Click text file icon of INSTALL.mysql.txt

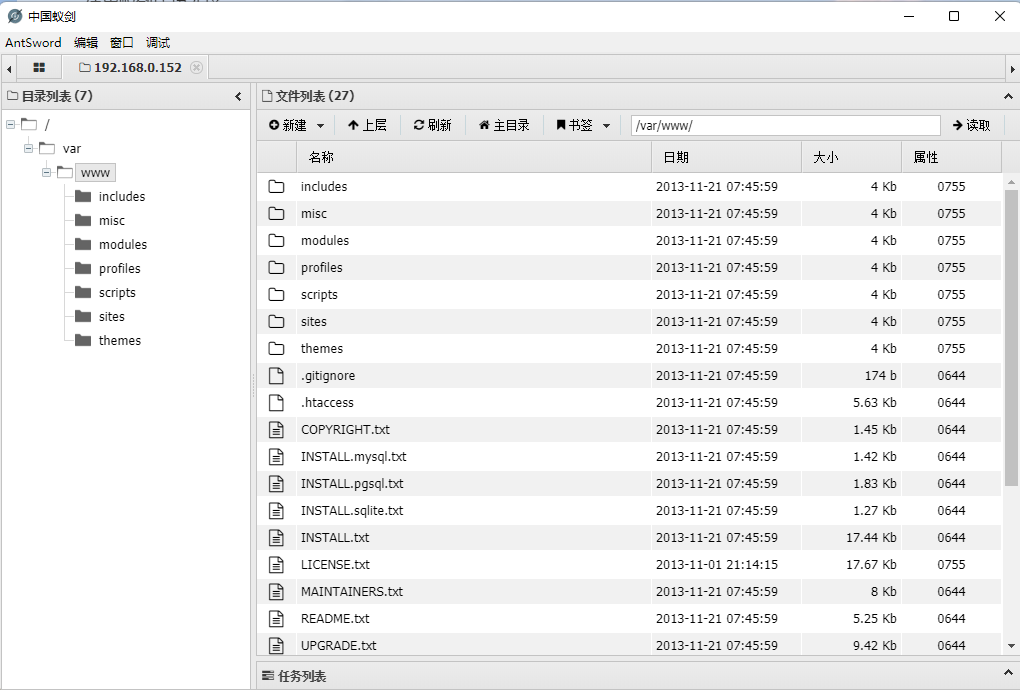click(x=276, y=457)
